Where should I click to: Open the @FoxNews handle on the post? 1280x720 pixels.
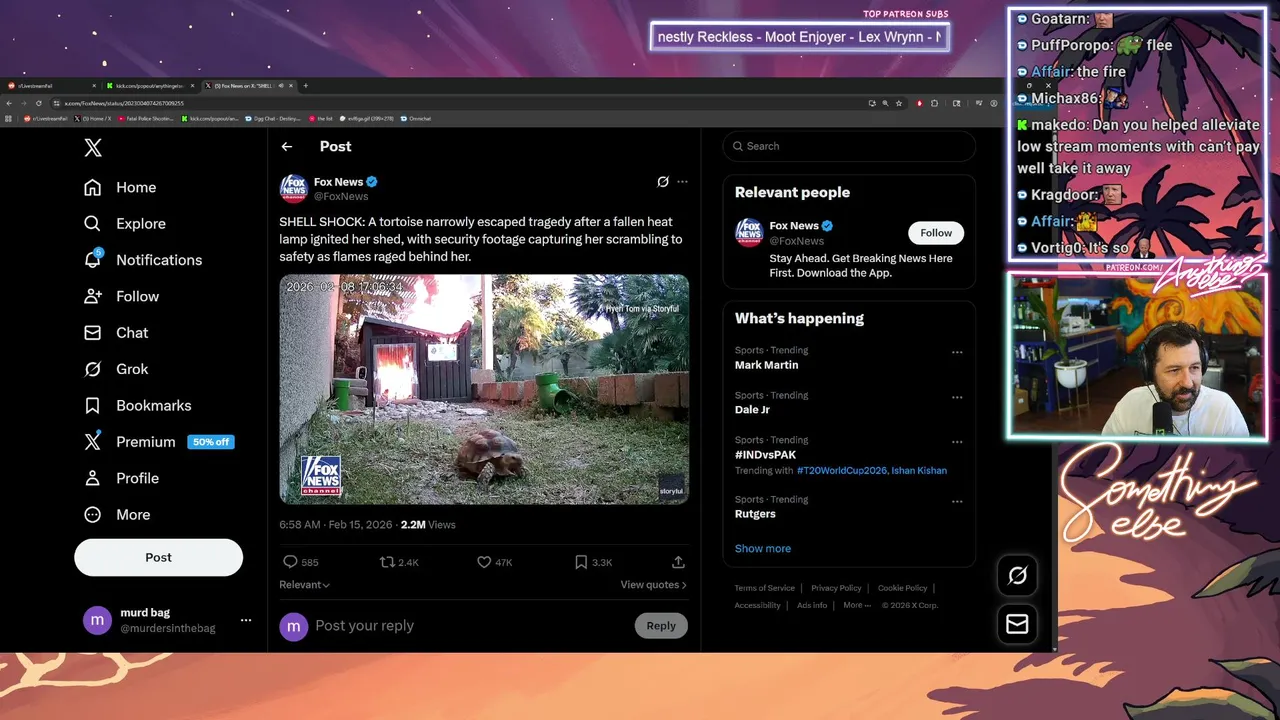(341, 196)
